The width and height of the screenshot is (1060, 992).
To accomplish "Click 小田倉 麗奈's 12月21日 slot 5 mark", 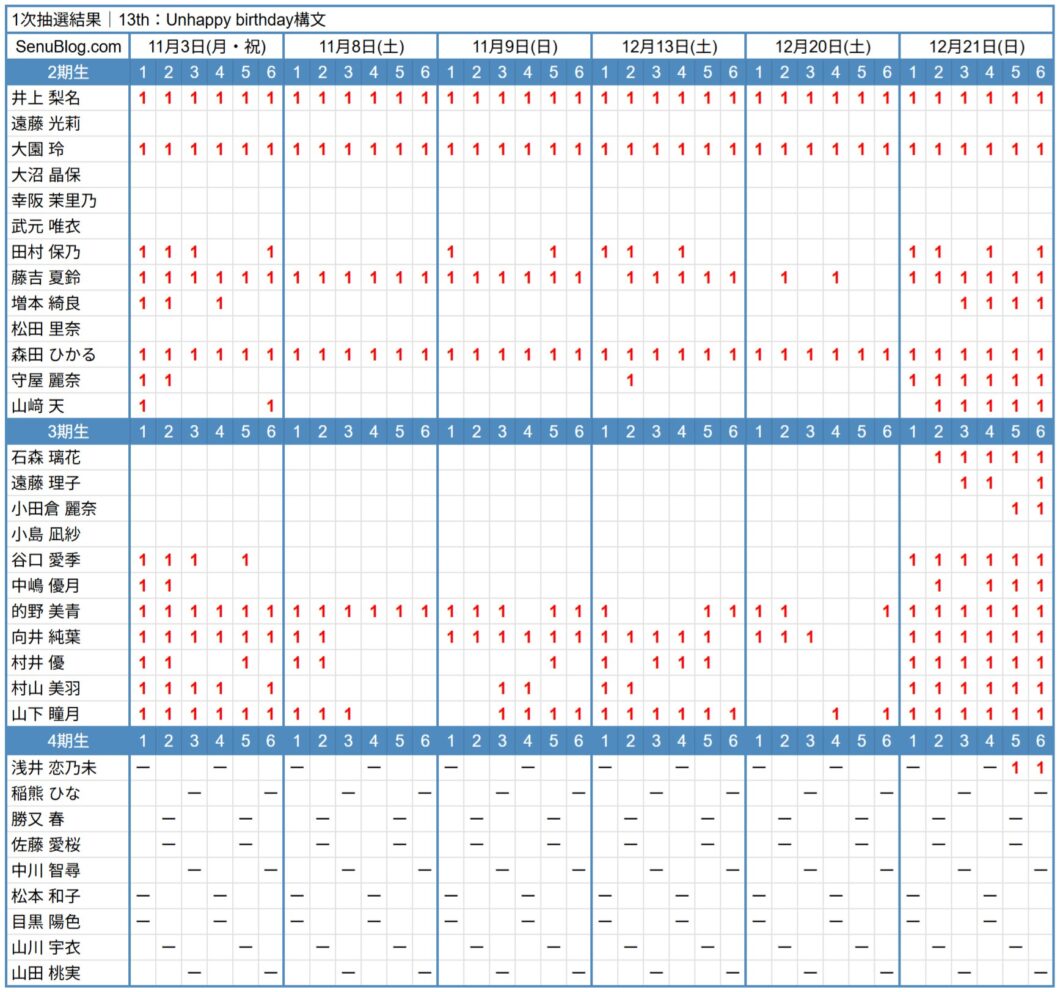I will point(1015,508).
